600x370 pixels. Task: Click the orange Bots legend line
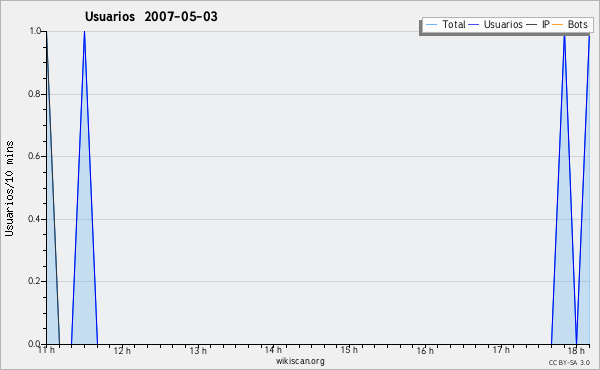click(x=558, y=25)
